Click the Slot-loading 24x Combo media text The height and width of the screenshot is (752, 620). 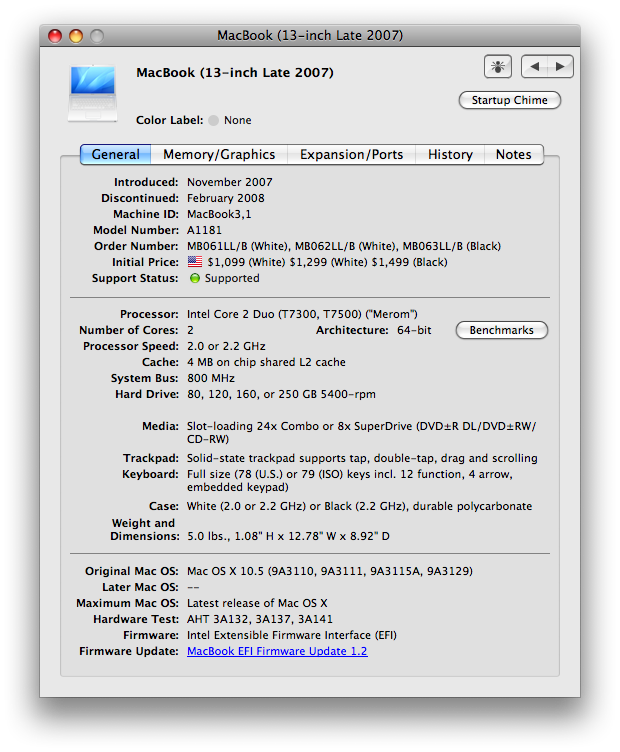(362, 432)
